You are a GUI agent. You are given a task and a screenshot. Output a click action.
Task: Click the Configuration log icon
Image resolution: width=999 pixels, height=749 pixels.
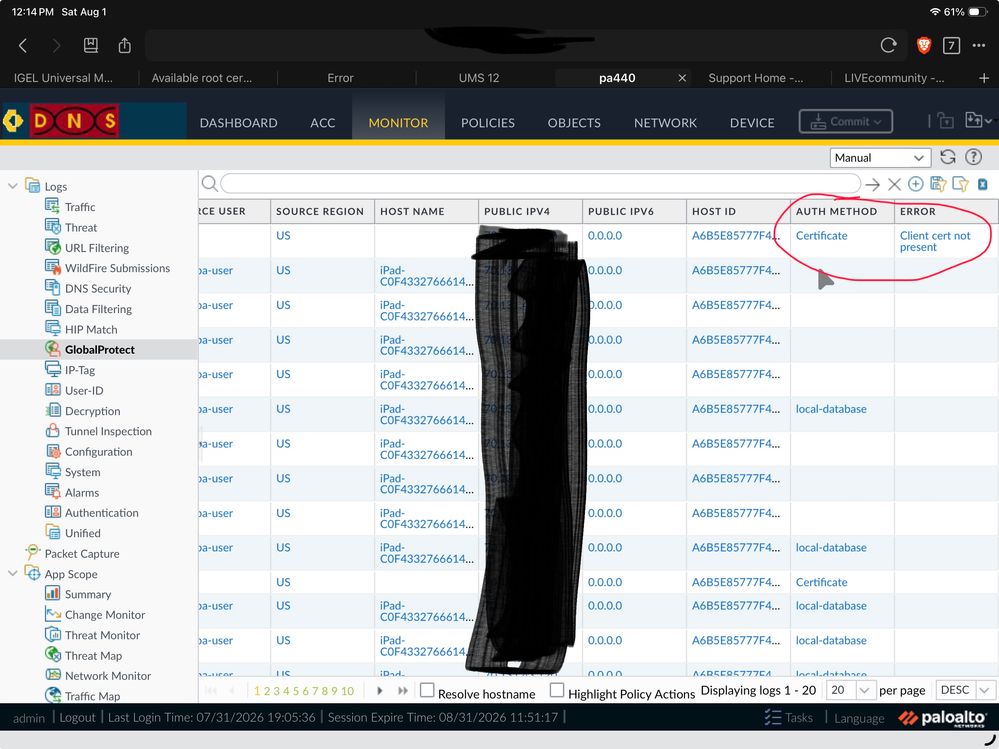coord(53,451)
